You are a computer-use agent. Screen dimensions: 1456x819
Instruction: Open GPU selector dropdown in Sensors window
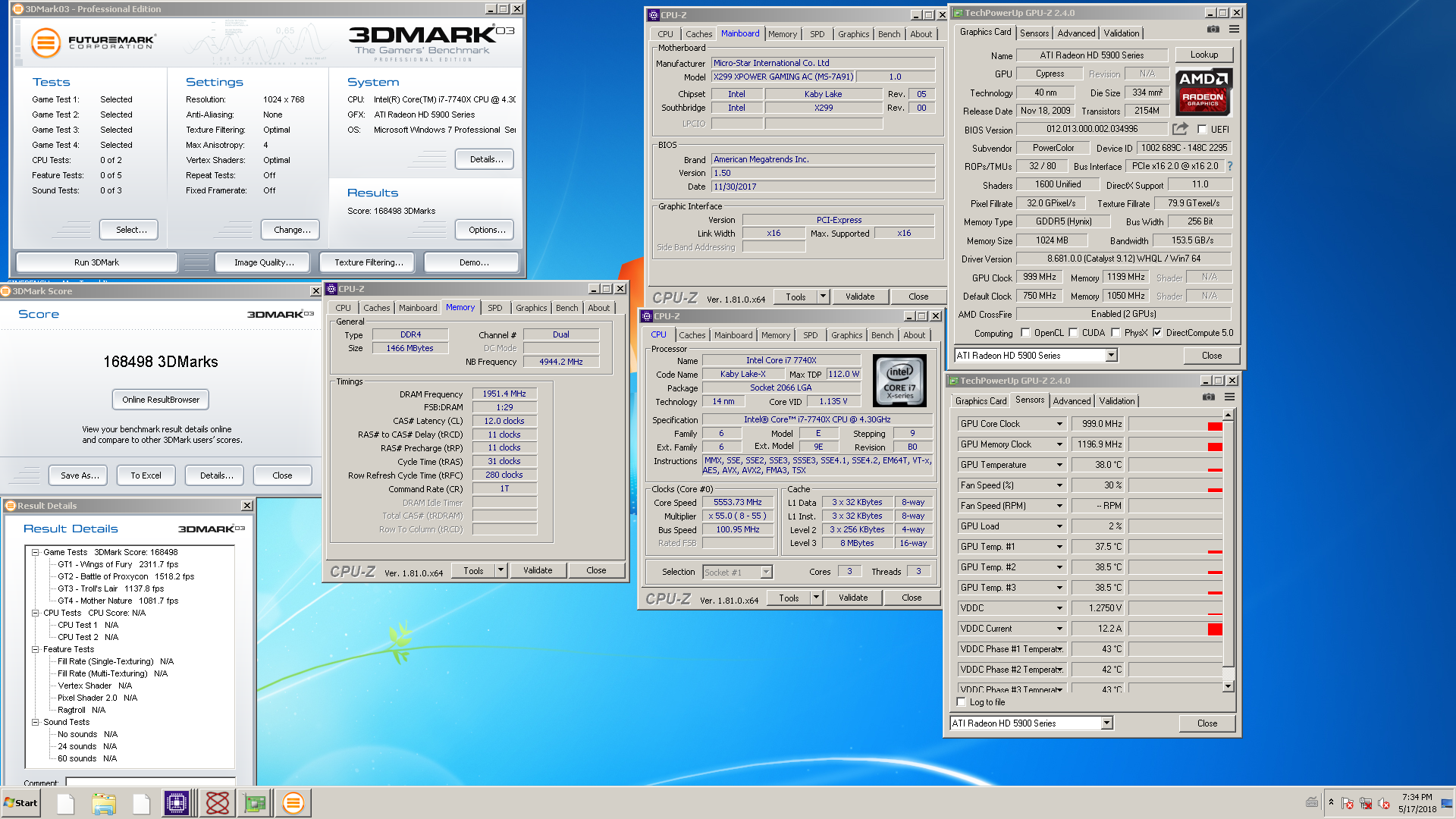(x=1106, y=723)
